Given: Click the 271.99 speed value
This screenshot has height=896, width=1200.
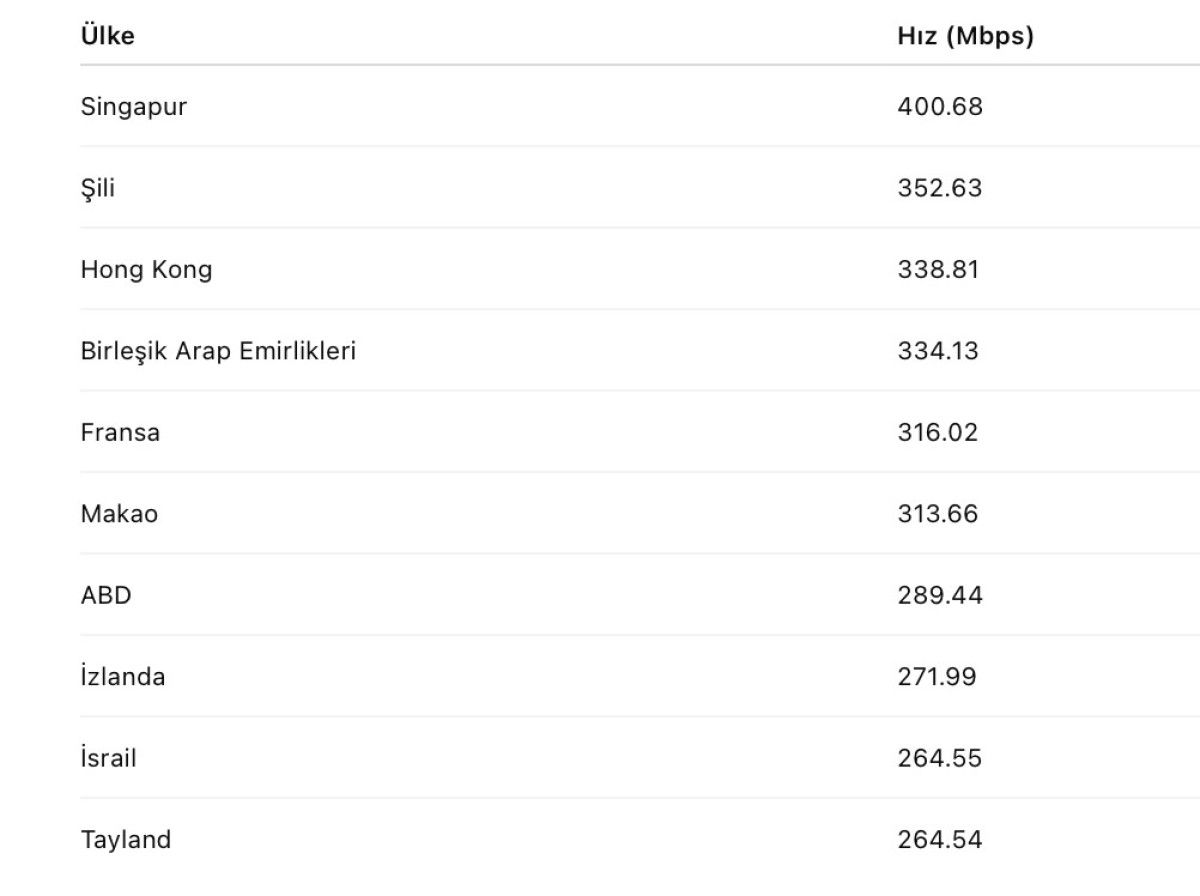Looking at the screenshot, I should tap(937, 677).
